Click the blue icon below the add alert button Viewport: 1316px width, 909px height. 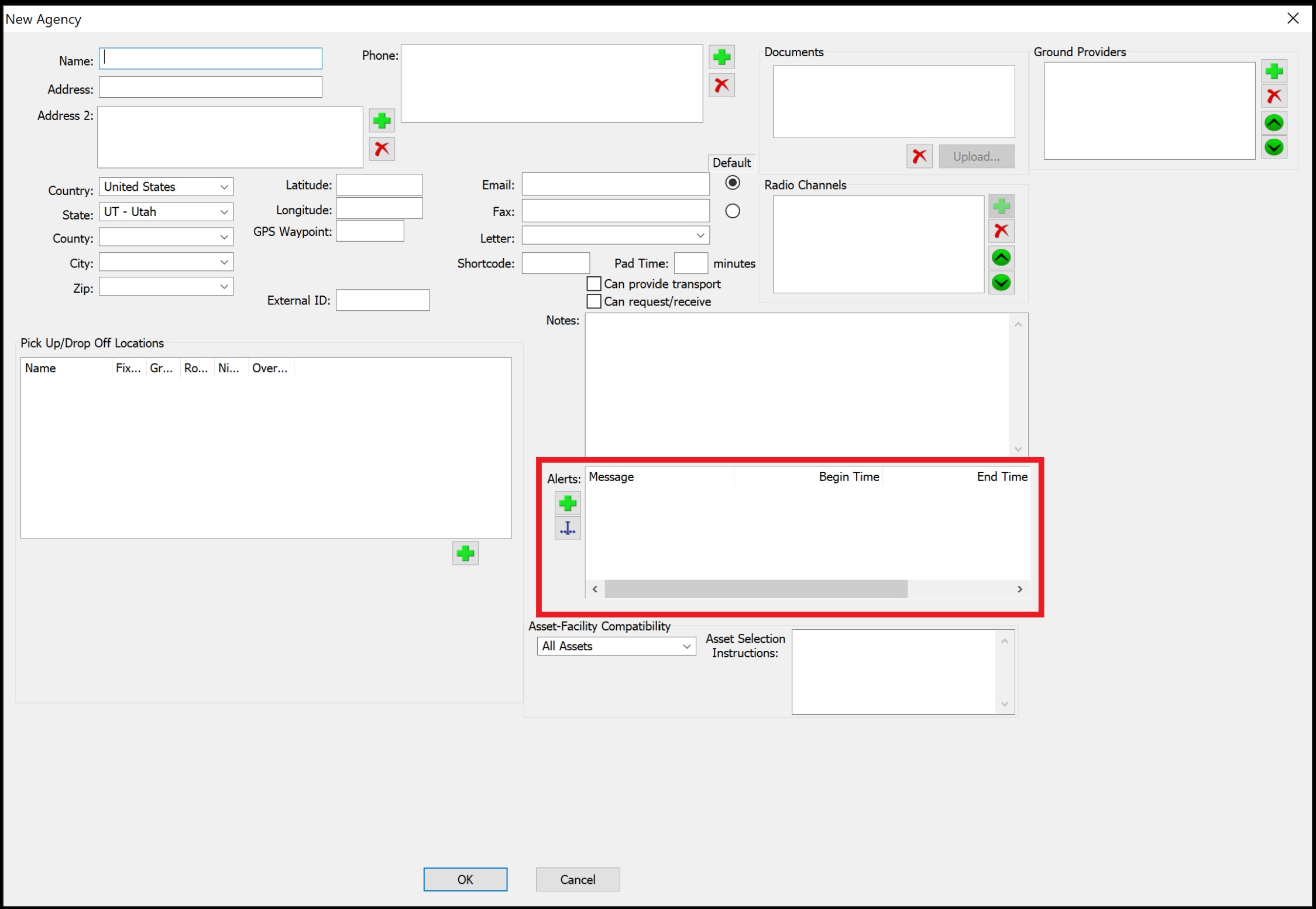pos(568,529)
